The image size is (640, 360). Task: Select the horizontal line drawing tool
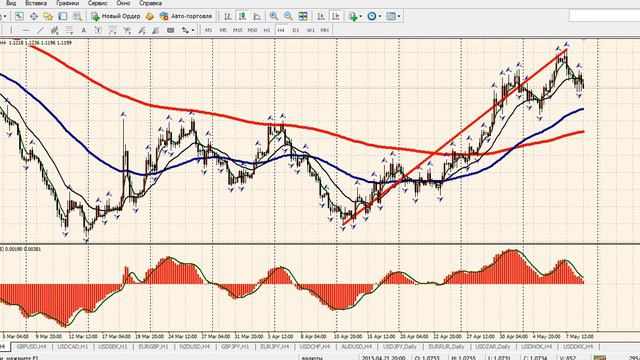coord(26,30)
